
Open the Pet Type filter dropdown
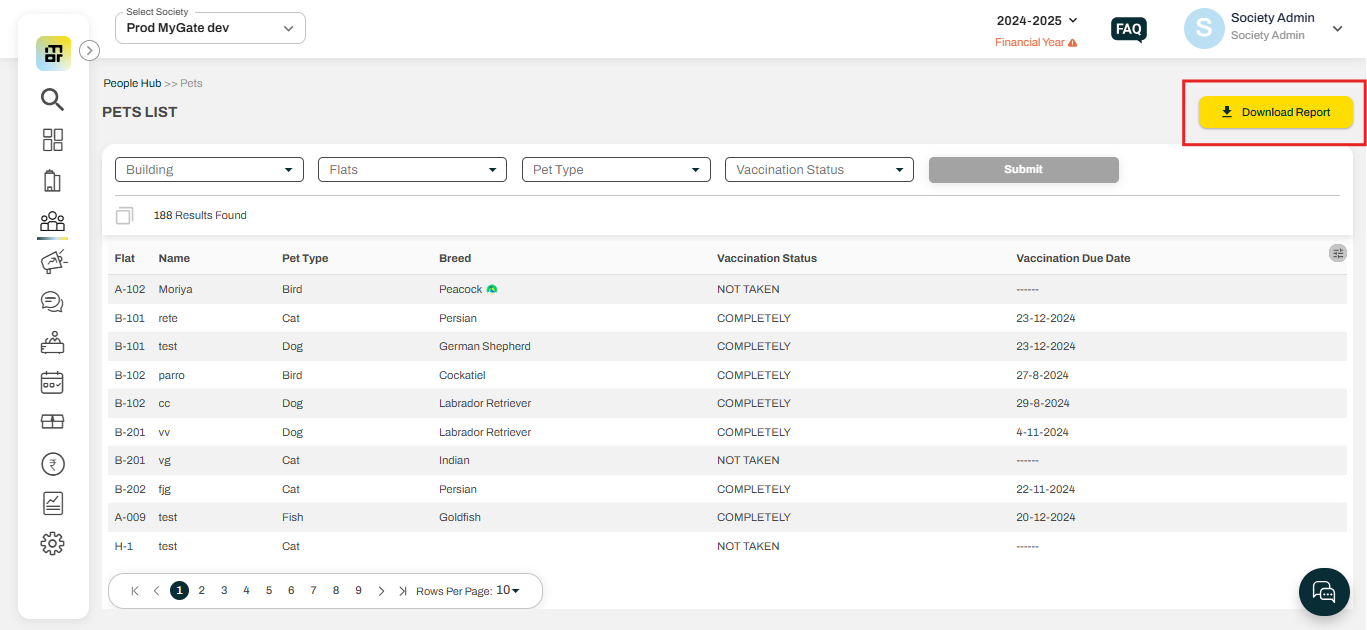coord(616,169)
